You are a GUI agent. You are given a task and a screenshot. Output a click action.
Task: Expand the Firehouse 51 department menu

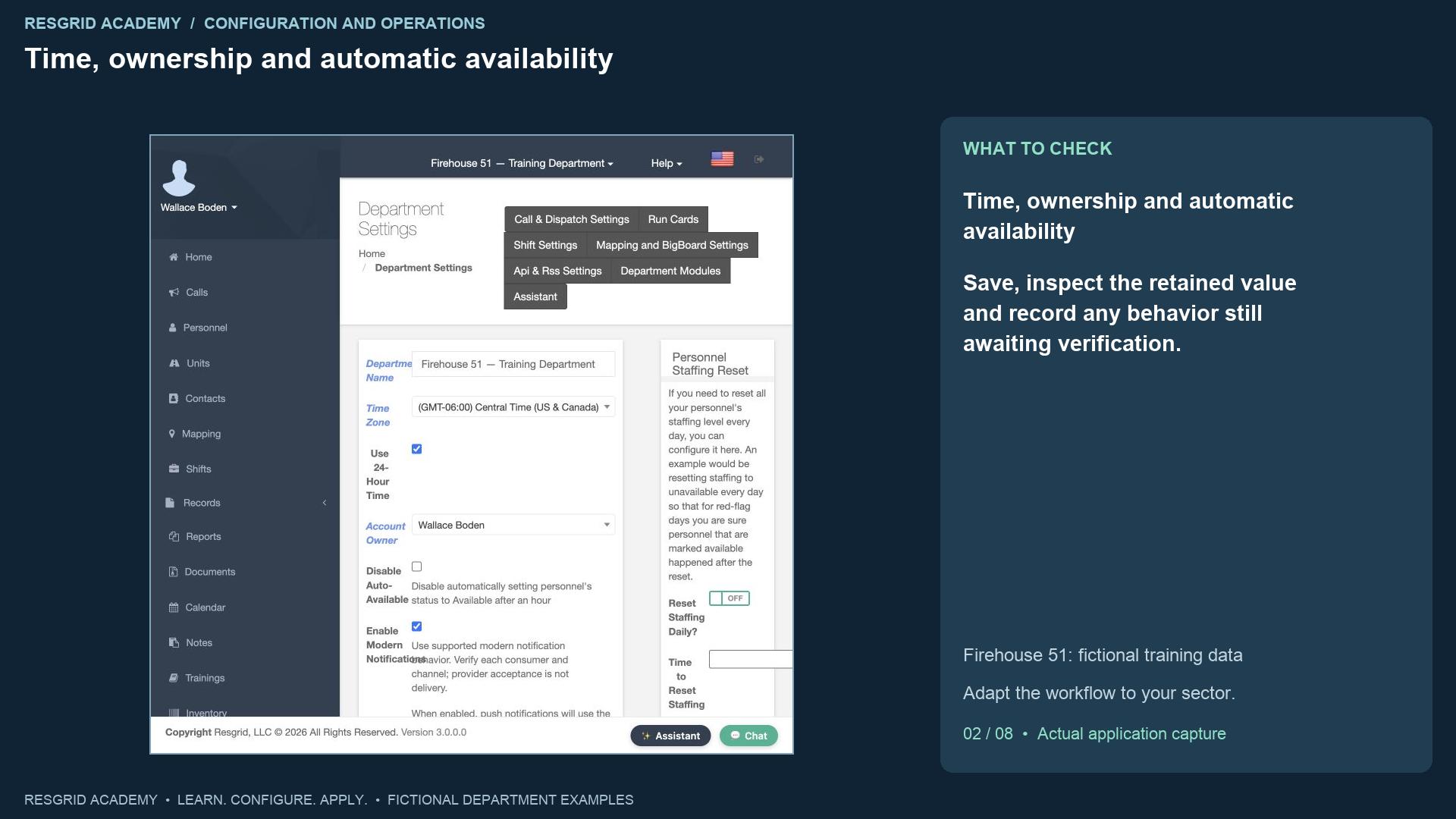[x=522, y=163]
